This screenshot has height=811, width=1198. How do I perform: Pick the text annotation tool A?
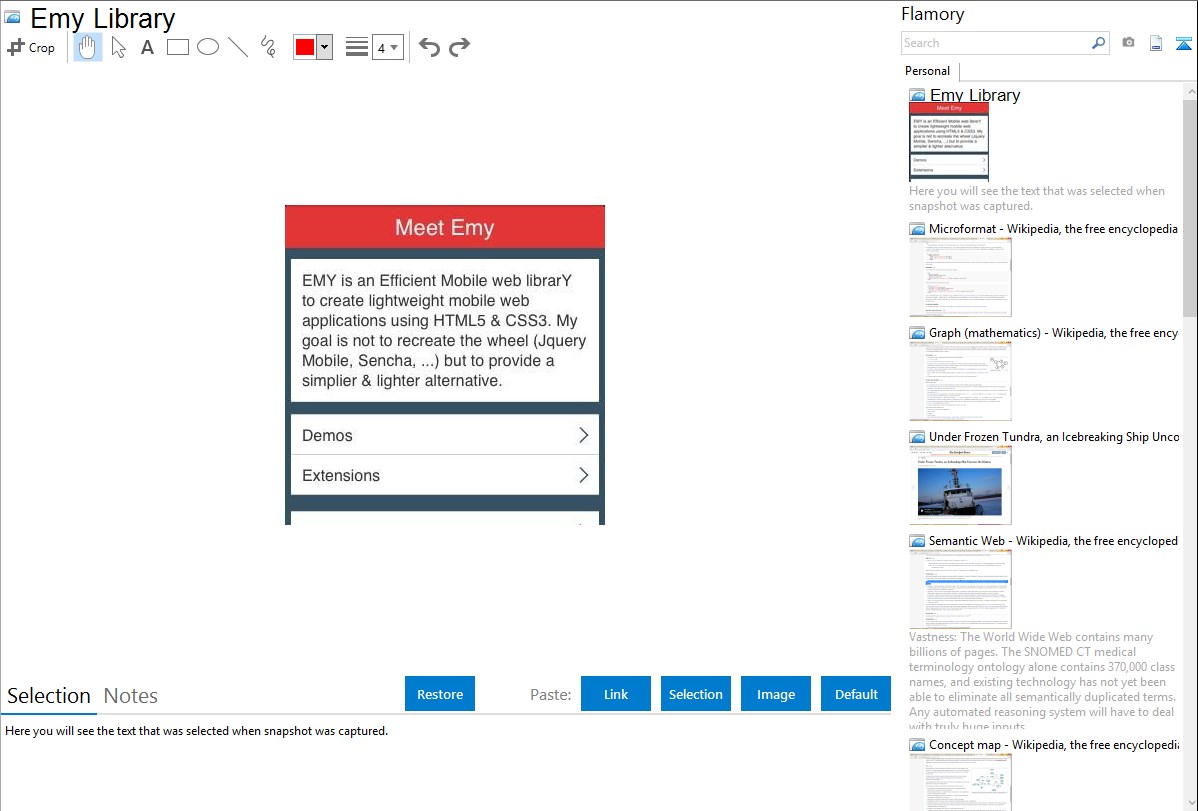click(147, 47)
